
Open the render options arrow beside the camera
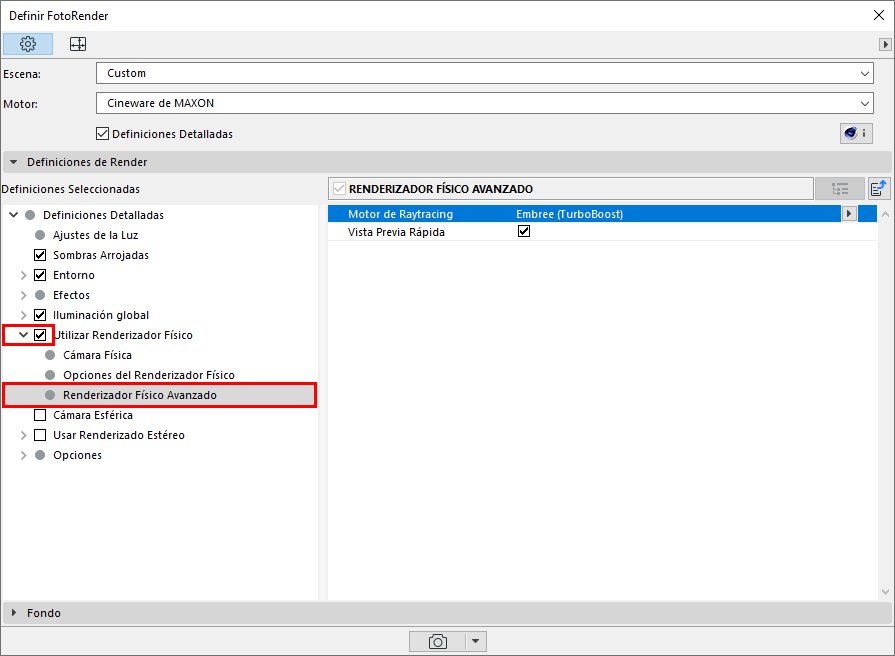[476, 641]
